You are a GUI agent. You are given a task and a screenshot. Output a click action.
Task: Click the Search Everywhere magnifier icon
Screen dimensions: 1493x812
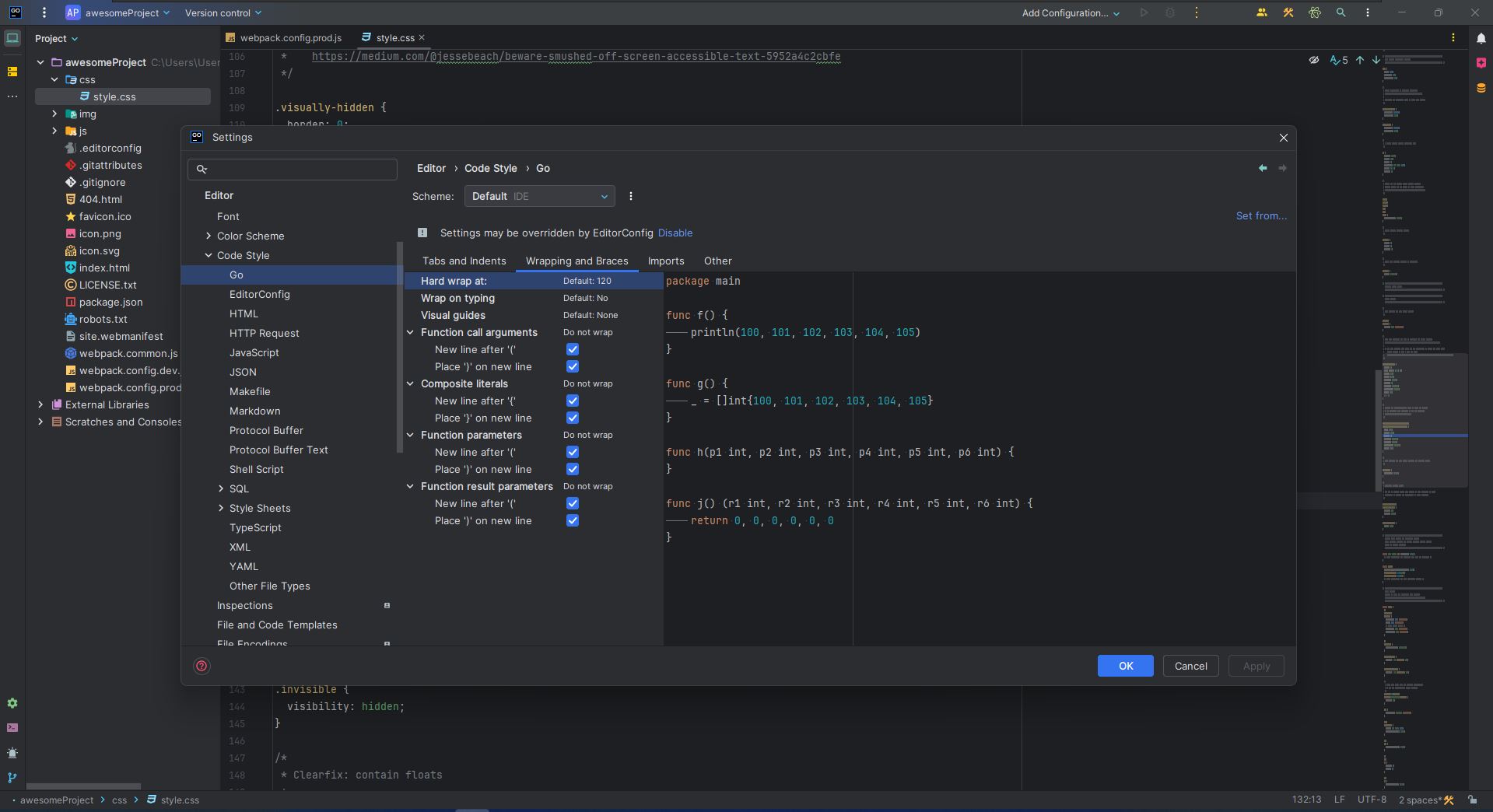(x=1341, y=12)
